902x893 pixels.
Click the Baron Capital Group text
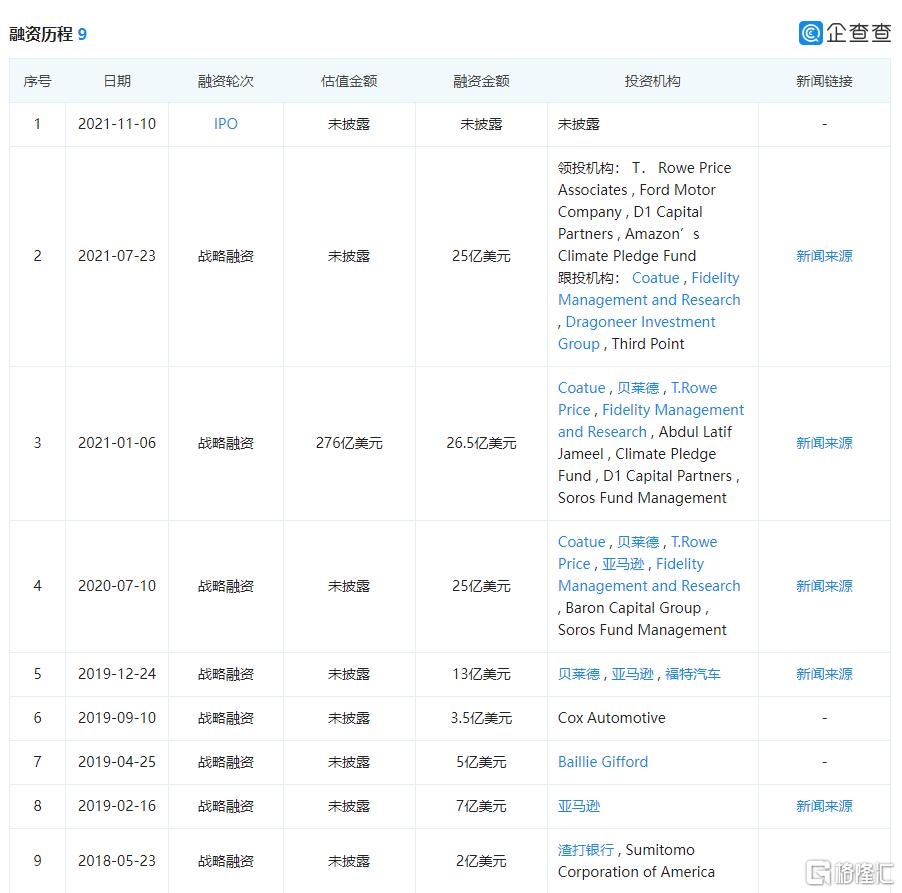click(633, 608)
